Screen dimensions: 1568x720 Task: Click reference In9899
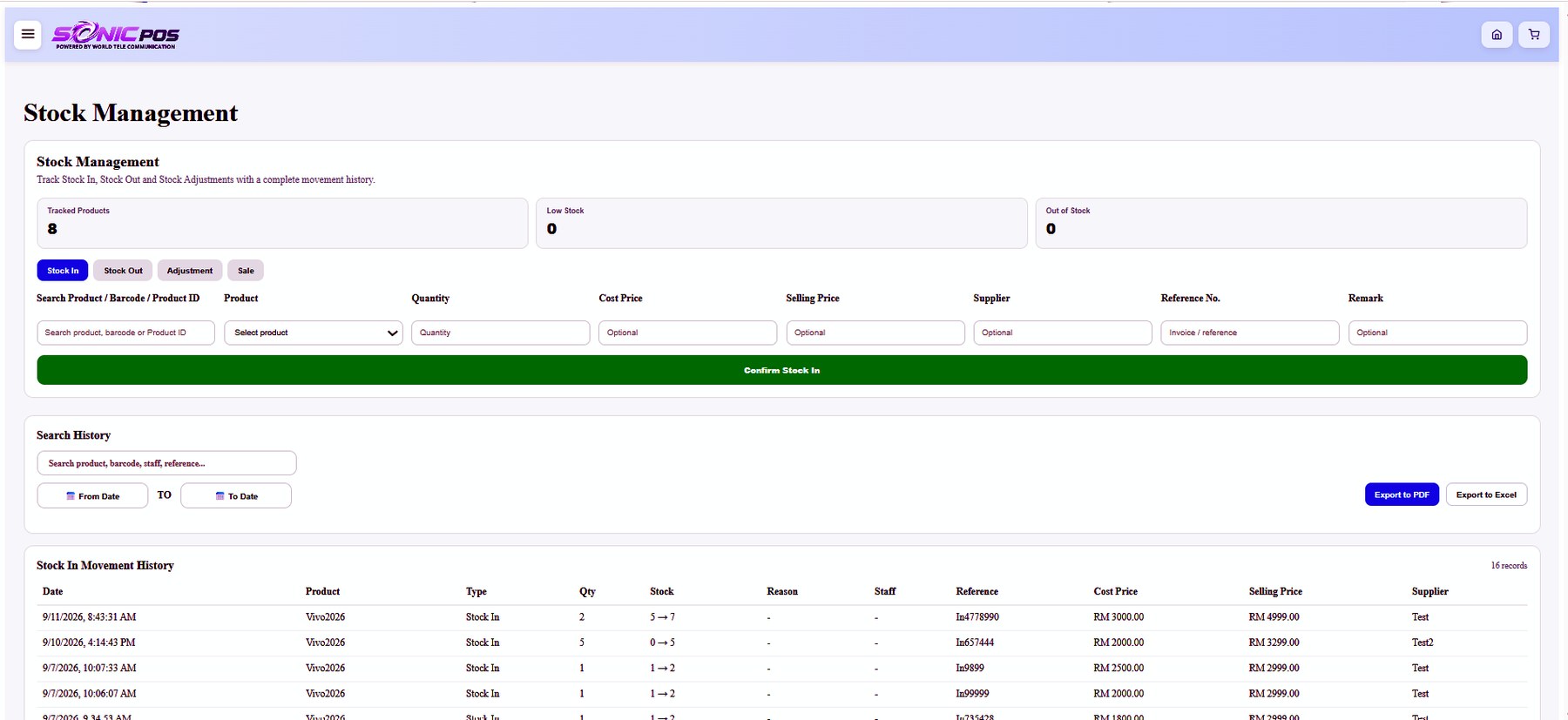(x=970, y=668)
